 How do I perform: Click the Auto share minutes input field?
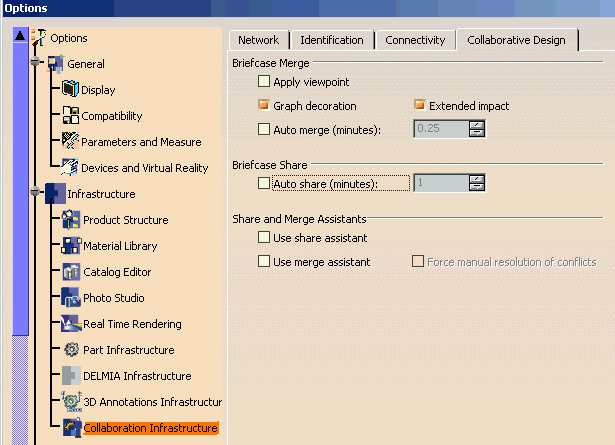coord(440,183)
